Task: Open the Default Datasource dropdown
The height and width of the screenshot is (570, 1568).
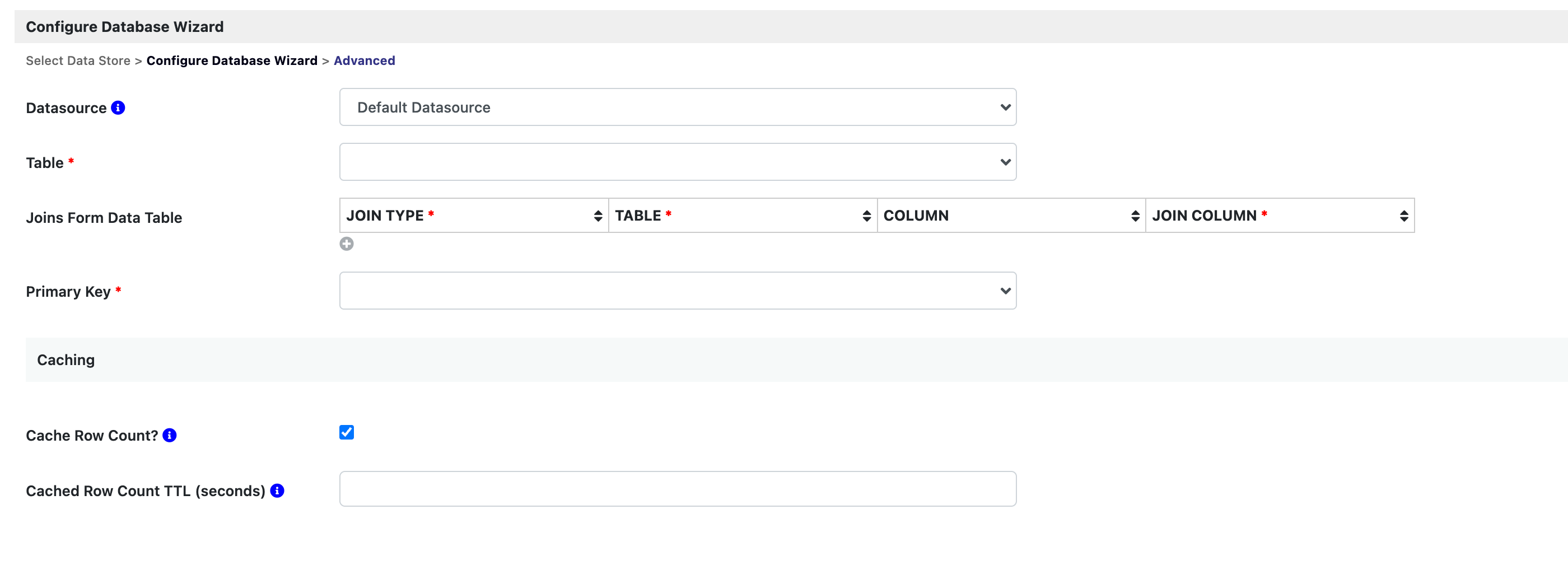Action: (678, 107)
